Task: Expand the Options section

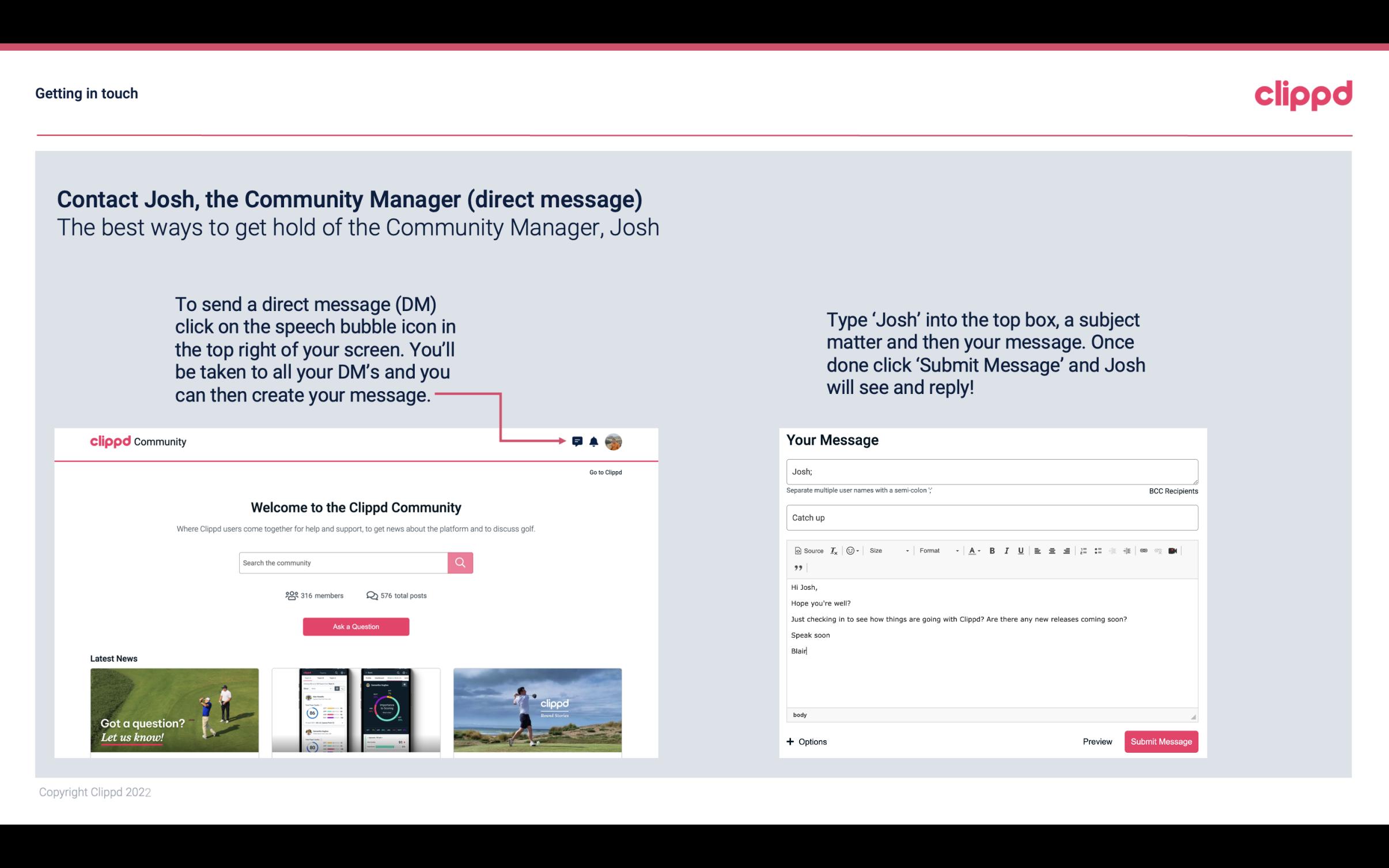Action: (x=806, y=742)
